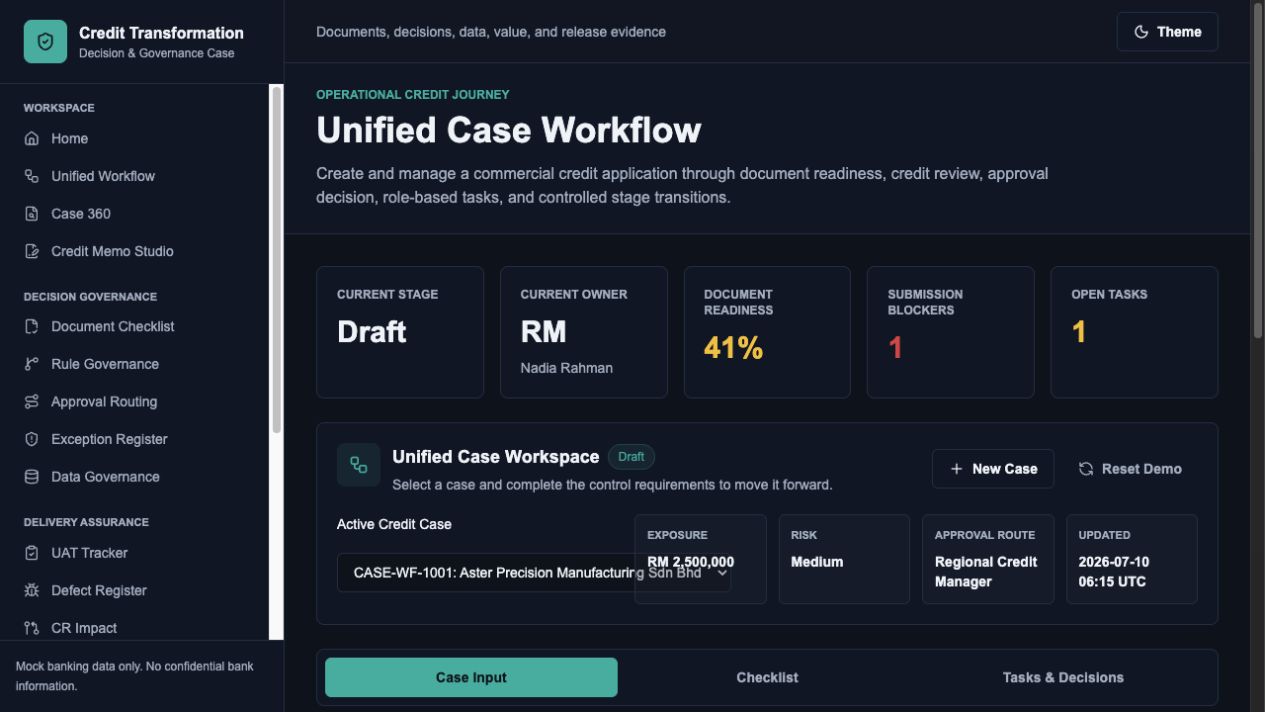Click the Submission Blockers count 1

tap(895, 348)
